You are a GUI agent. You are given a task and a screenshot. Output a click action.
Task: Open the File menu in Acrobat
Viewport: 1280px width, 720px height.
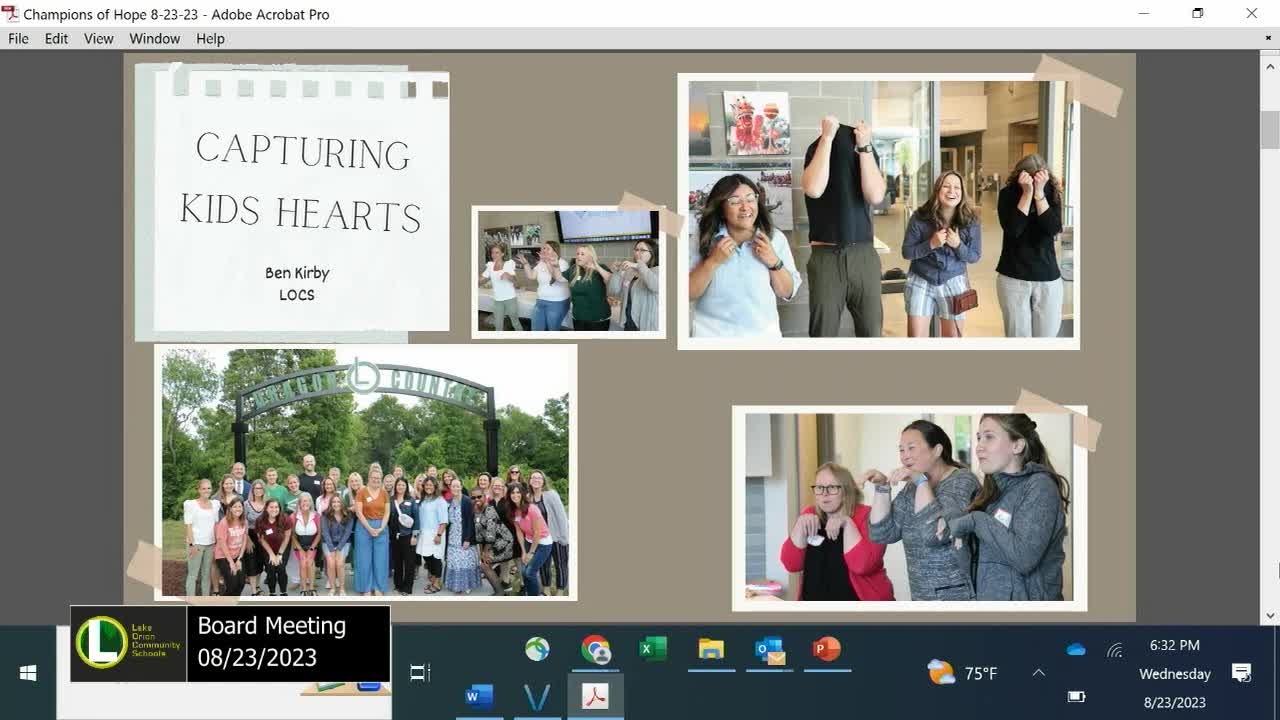coord(17,38)
